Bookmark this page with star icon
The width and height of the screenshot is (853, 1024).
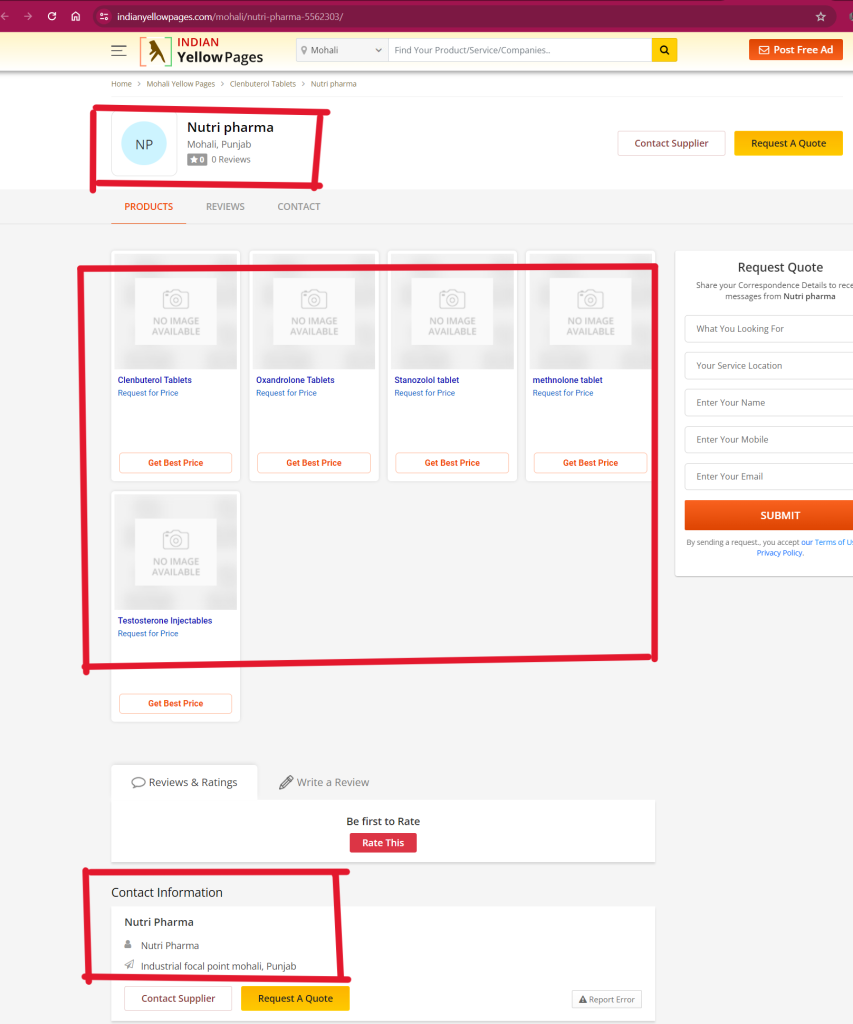[x=821, y=16]
